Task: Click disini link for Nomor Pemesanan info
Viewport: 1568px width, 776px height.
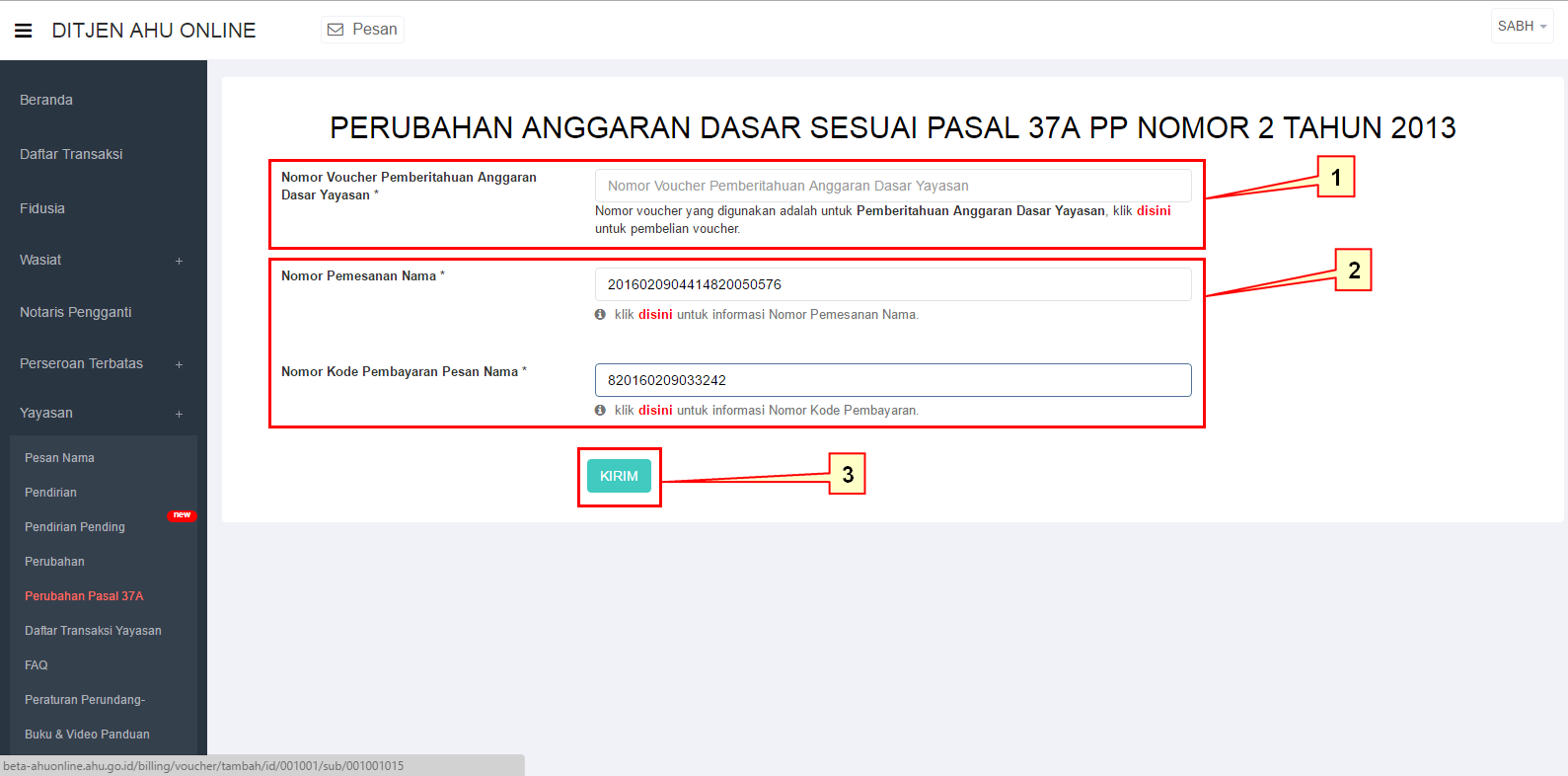Action: [655, 315]
